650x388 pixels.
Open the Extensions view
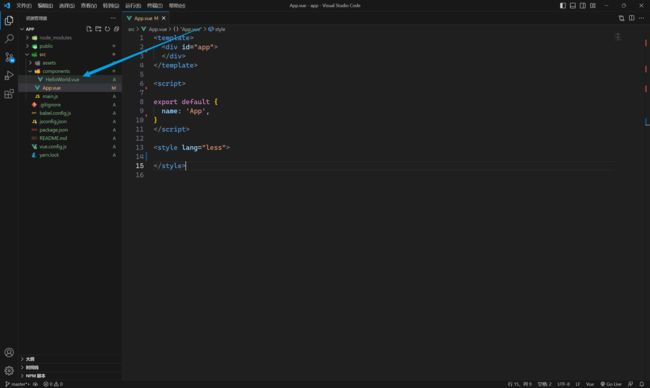click(9, 94)
